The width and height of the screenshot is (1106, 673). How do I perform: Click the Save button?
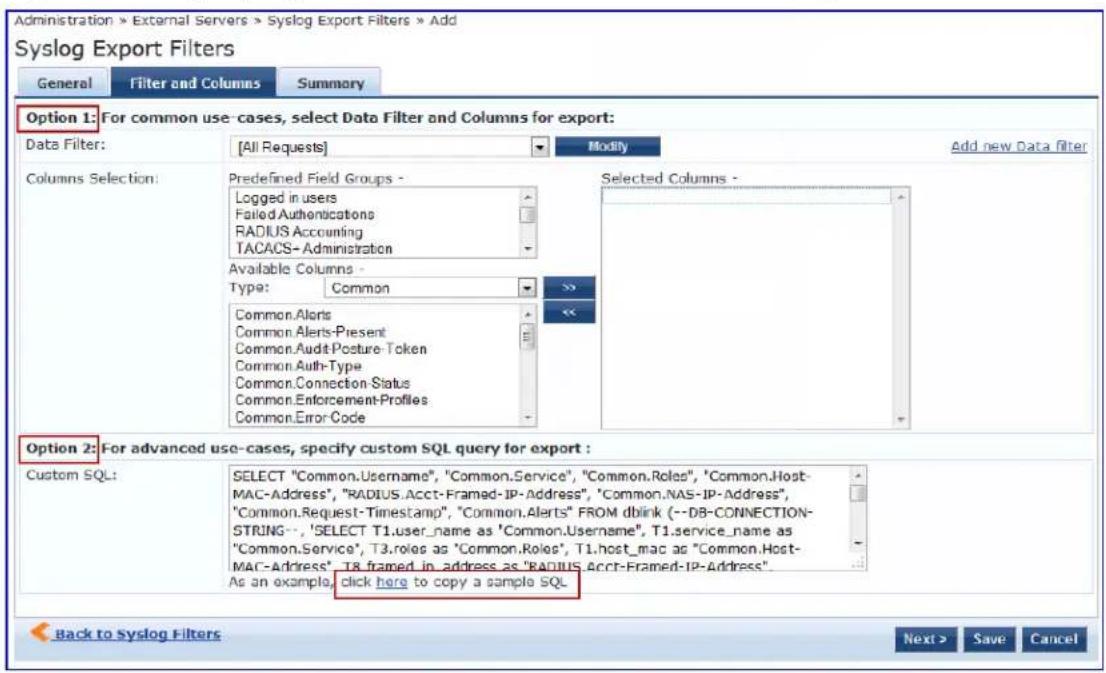click(989, 639)
